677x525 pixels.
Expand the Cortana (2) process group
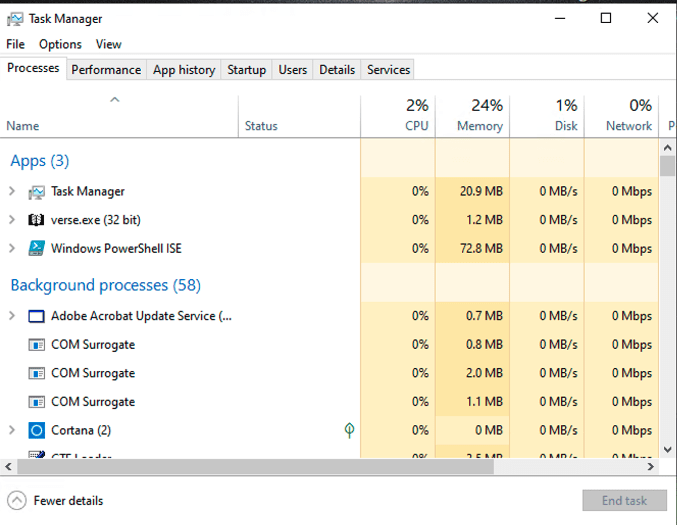point(12,430)
